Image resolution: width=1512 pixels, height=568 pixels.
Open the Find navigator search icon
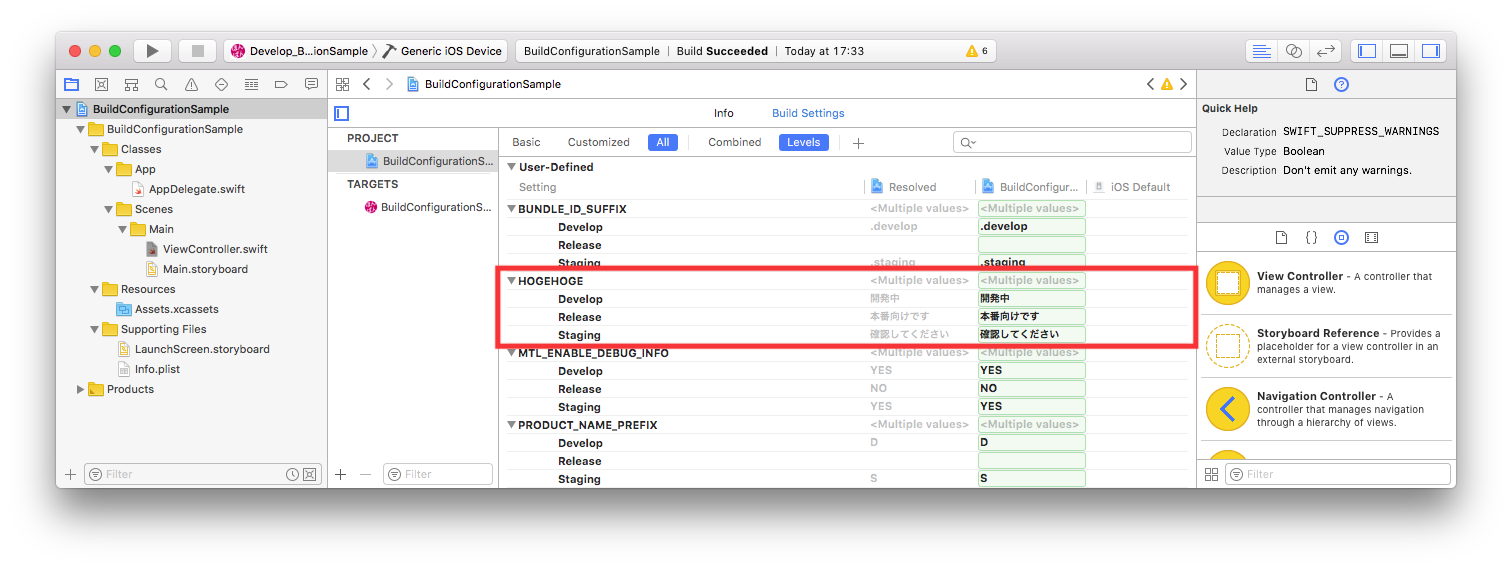point(161,85)
